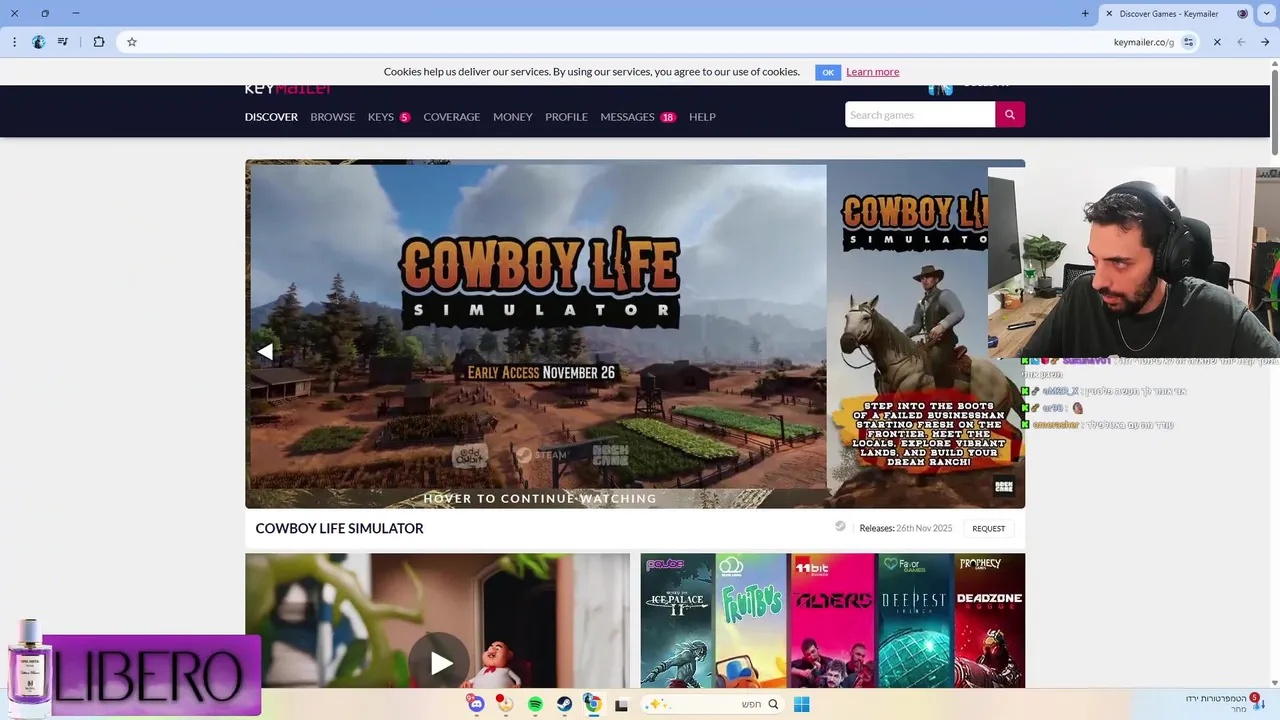The image size is (1280, 720).
Task: Click the Steam platform icon beside Releases
Action: [840, 527]
